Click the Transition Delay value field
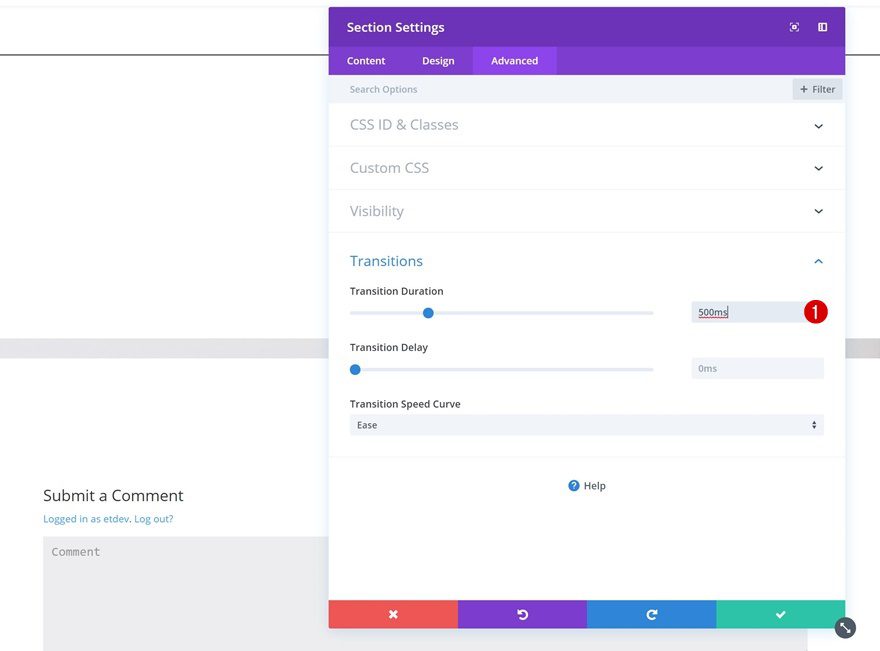 [757, 369]
